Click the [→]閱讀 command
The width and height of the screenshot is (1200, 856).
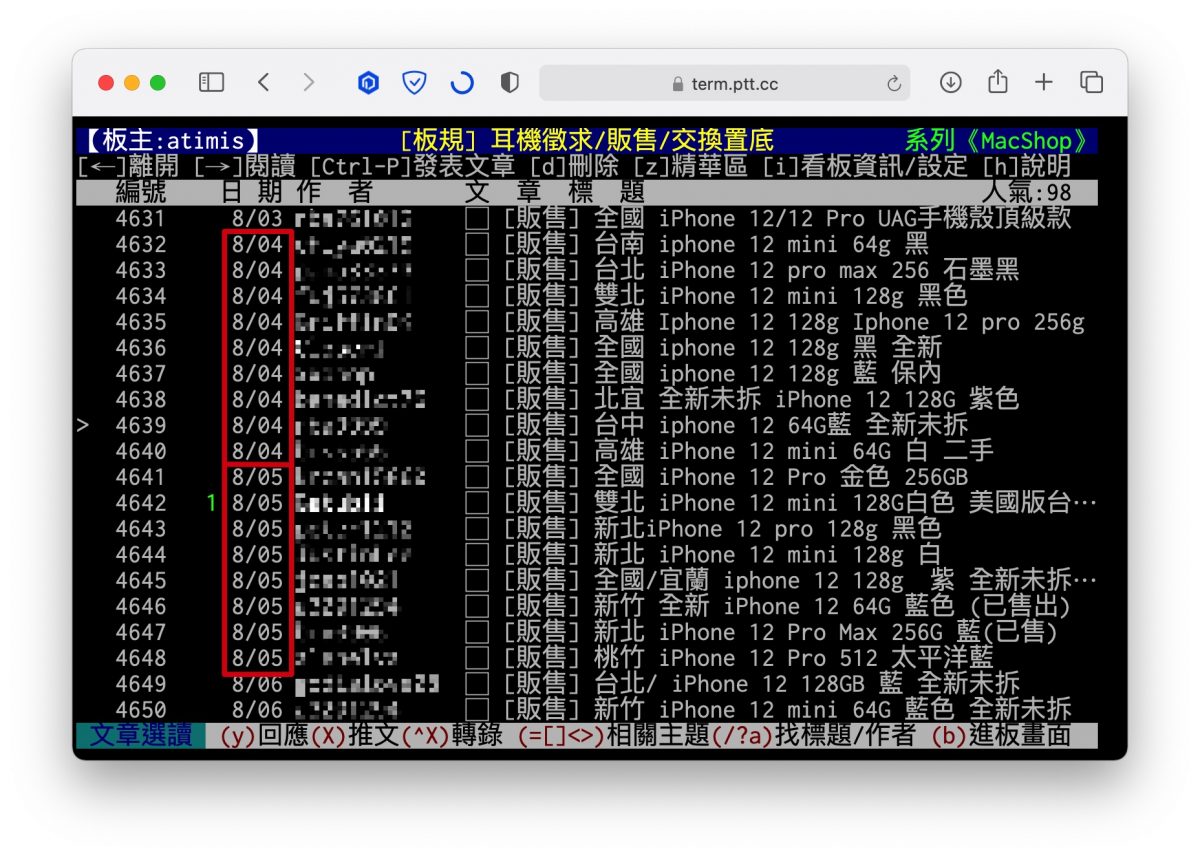(x=244, y=167)
